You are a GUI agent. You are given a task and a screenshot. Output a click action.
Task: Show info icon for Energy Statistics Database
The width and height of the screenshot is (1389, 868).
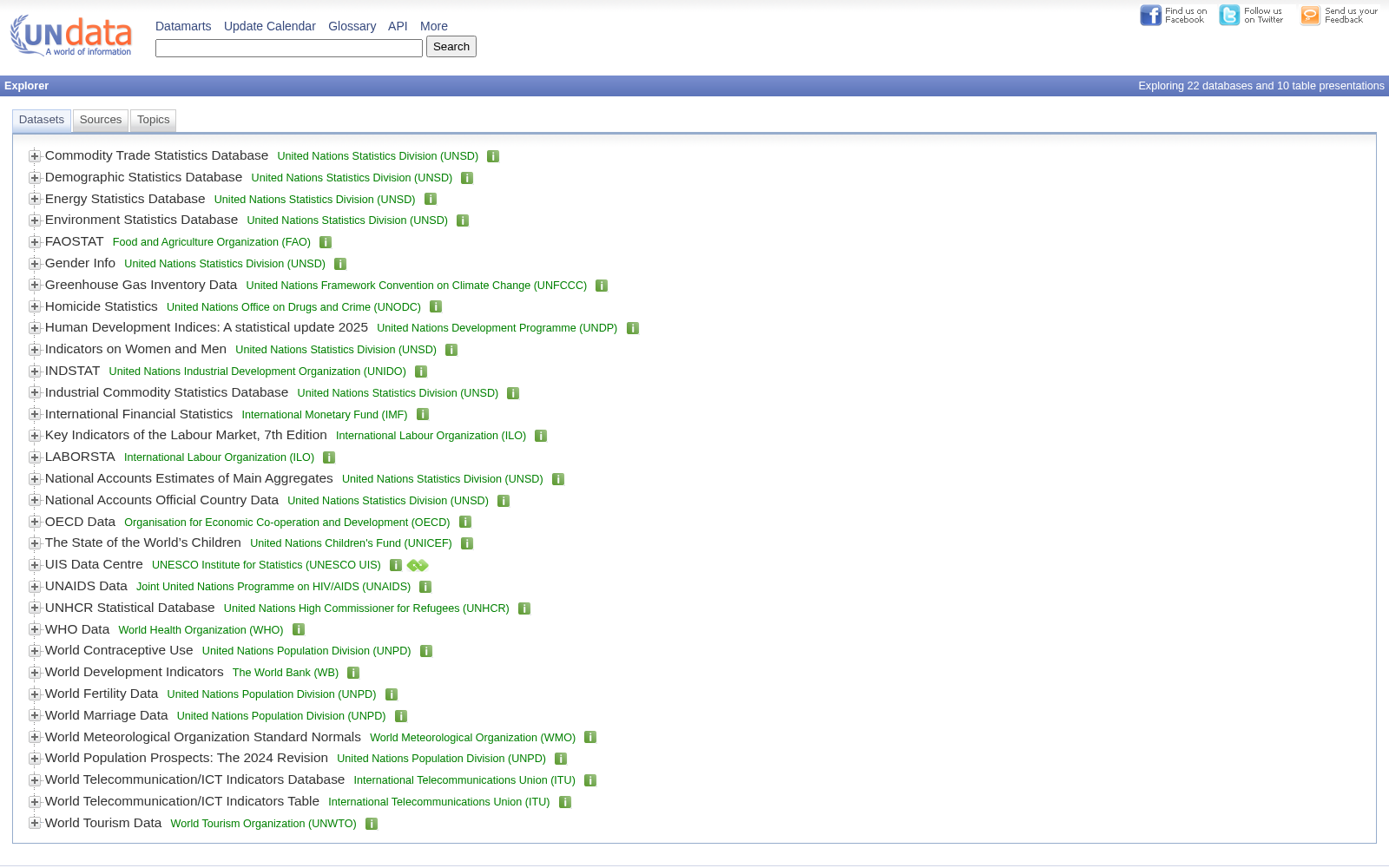431,200
